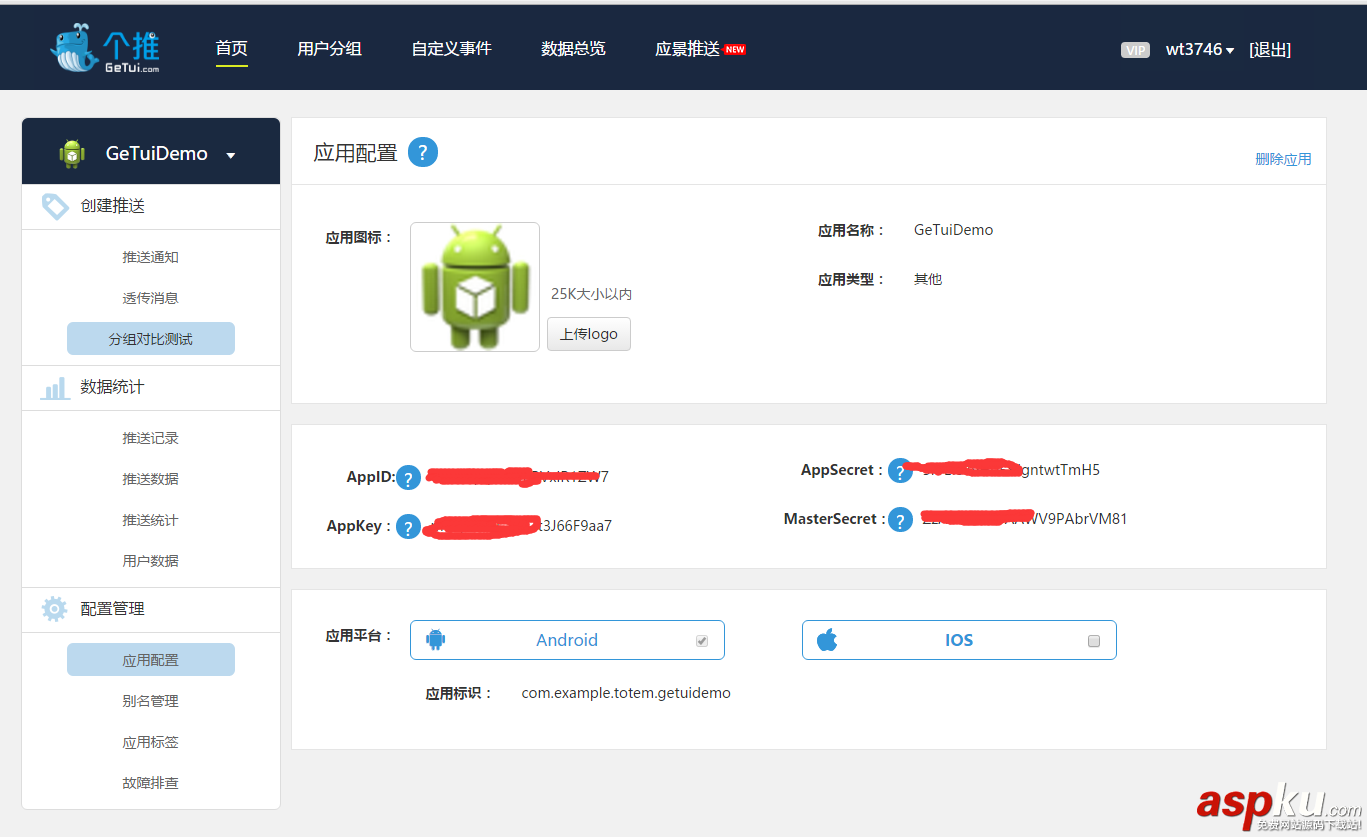Expand the GeTuiDemo app selector dropdown
This screenshot has width=1367, height=837.
click(231, 155)
